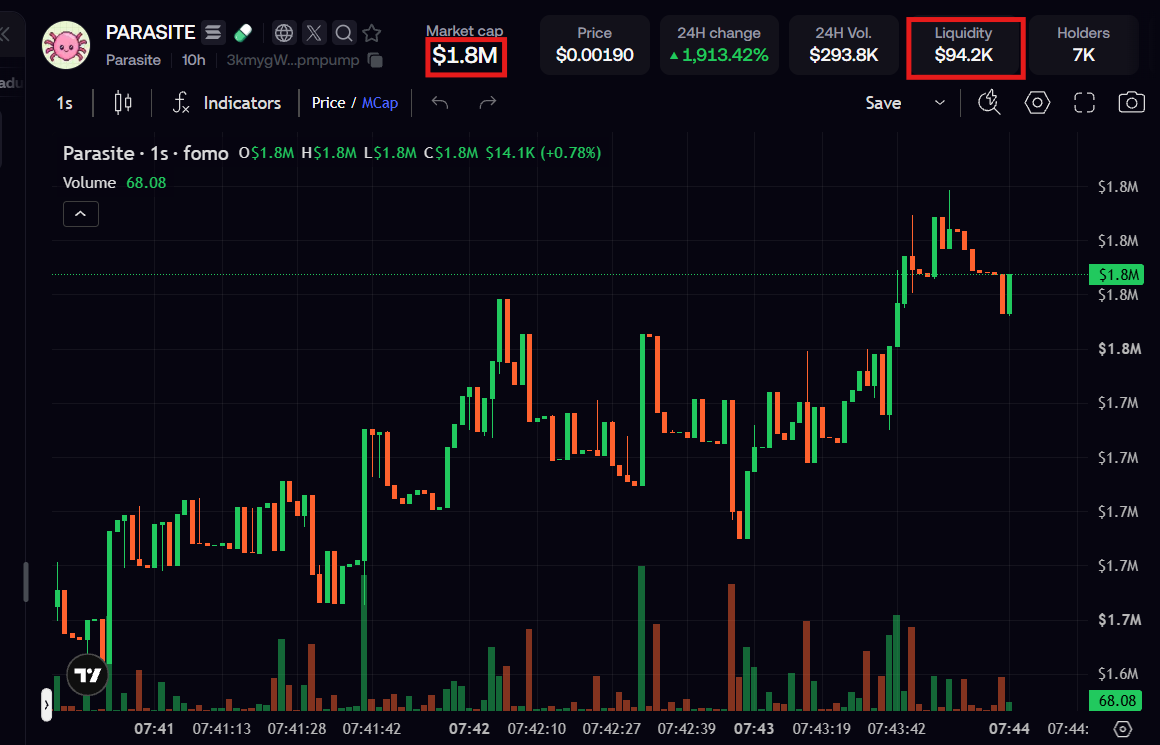Open the PARASITE token avatar image
The image size is (1160, 745).
coord(66,45)
